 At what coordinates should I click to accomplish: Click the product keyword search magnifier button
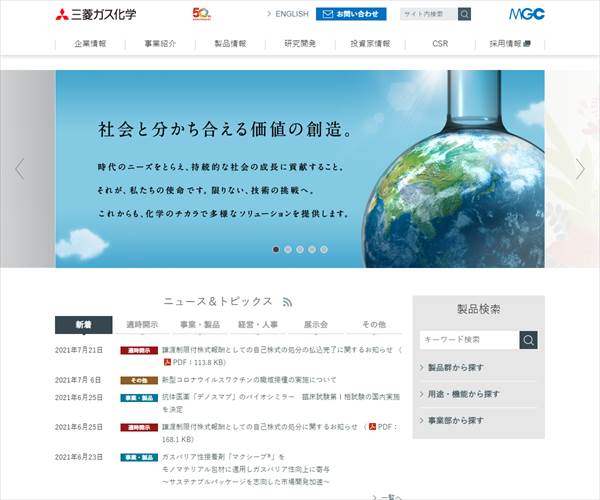click(x=528, y=340)
